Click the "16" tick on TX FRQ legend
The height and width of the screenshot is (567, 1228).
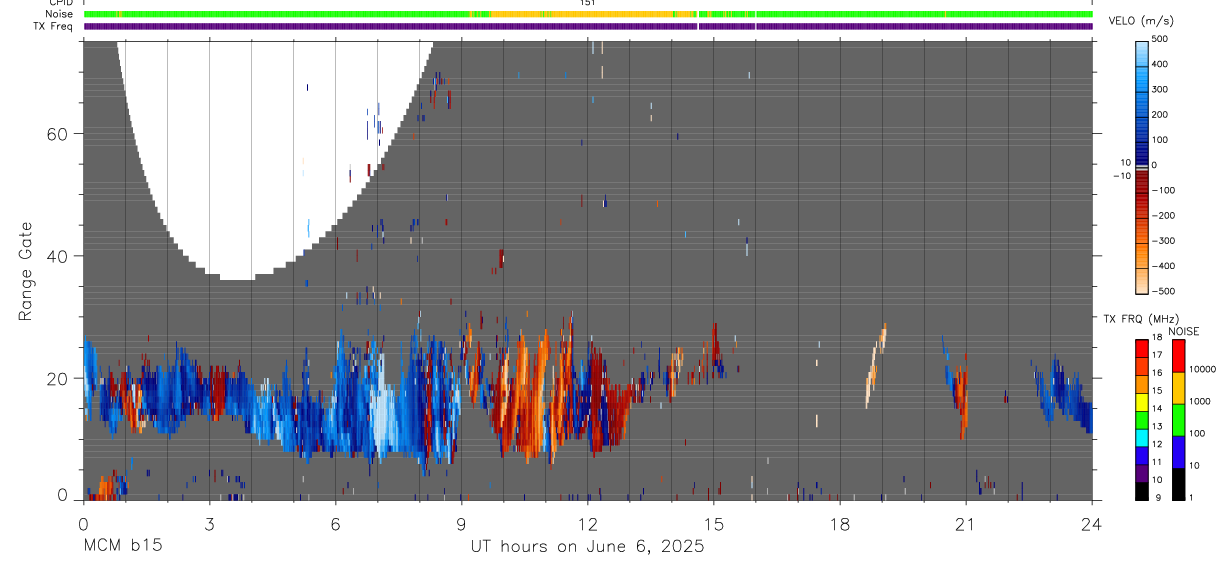tap(1158, 372)
